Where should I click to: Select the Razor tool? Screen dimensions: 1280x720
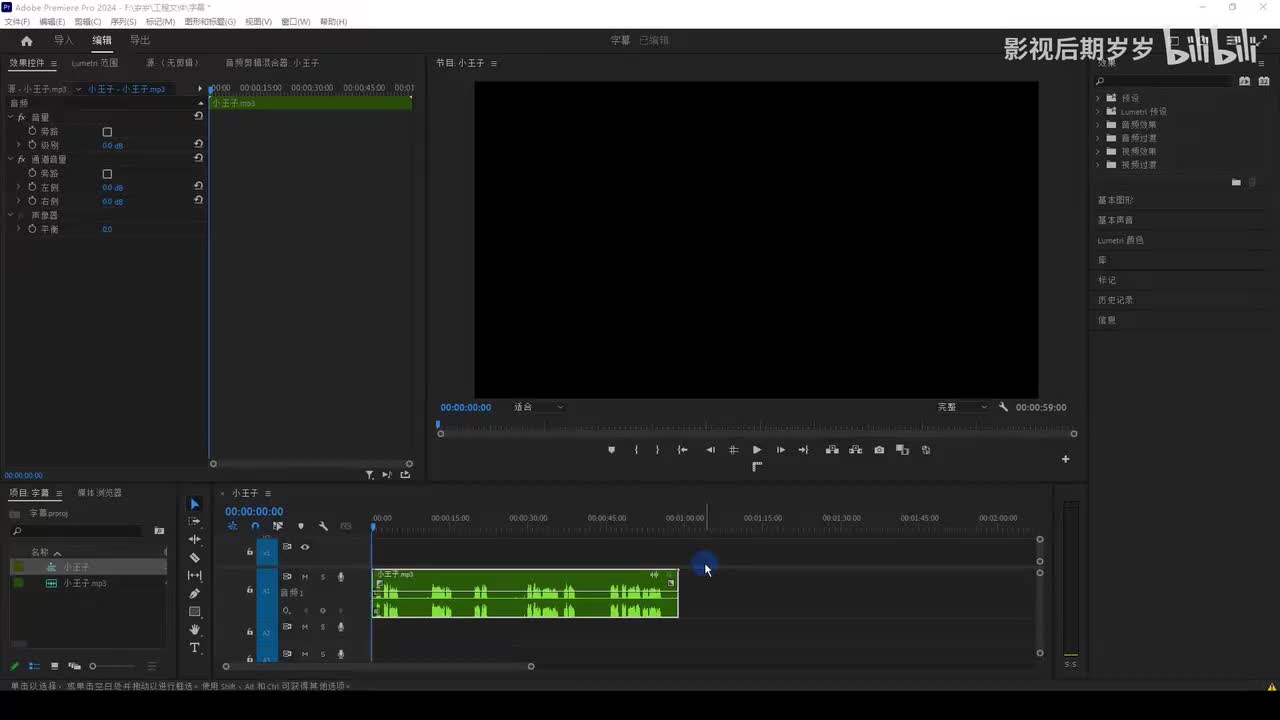pyautogui.click(x=195, y=558)
